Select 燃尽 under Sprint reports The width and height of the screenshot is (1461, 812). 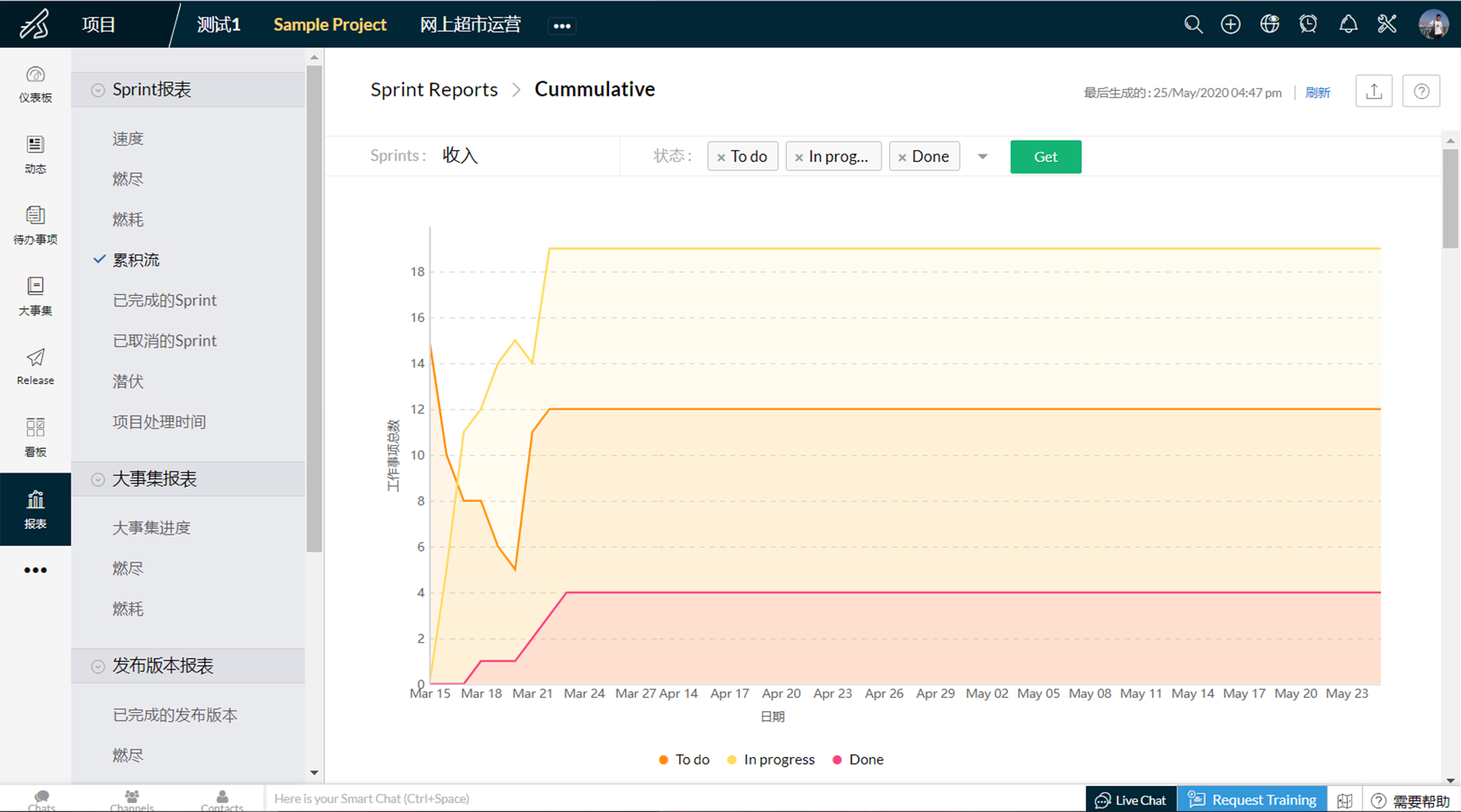tap(128, 179)
